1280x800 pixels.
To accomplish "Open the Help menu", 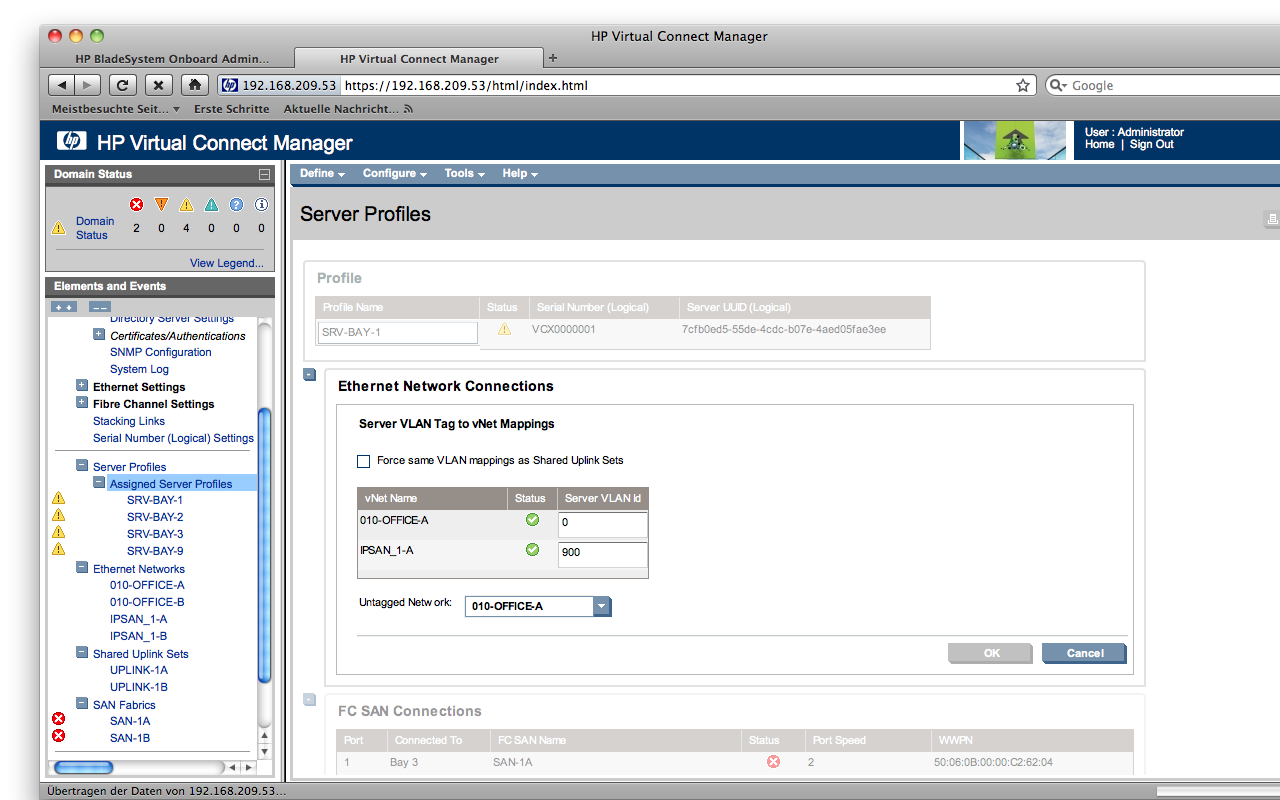I will tap(519, 173).
